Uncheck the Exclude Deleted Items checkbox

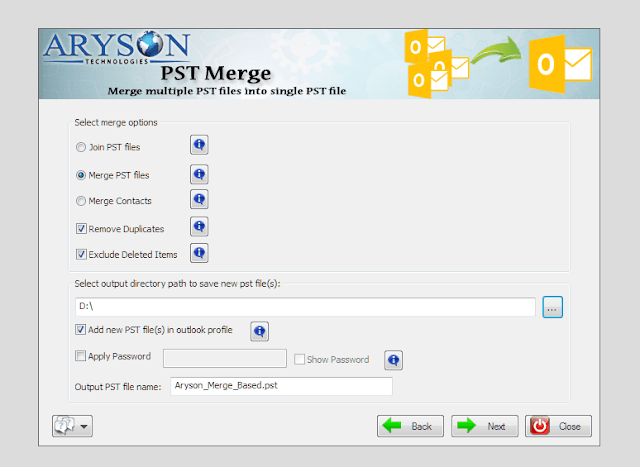click(81, 254)
